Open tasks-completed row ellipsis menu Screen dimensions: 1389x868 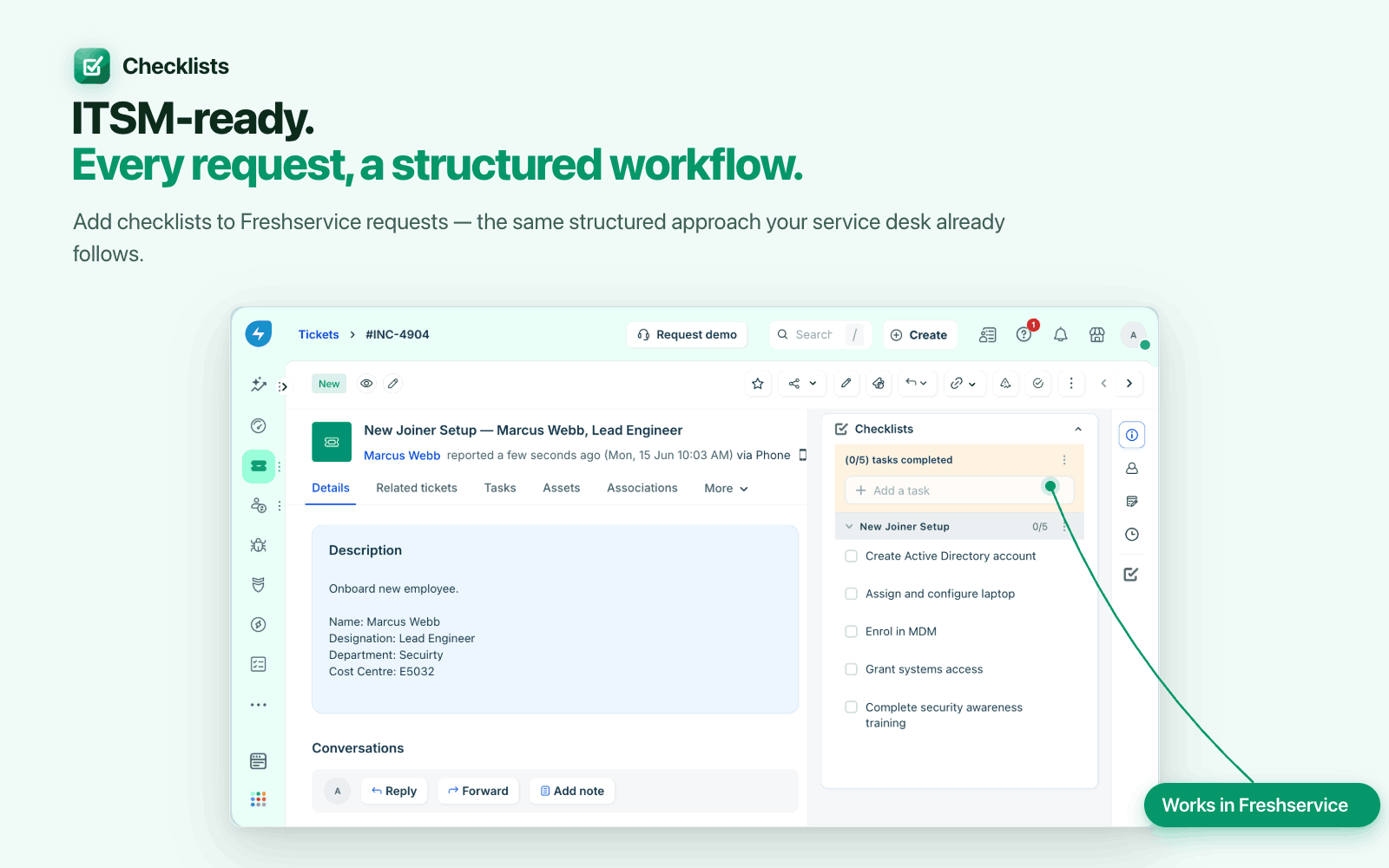[1064, 460]
